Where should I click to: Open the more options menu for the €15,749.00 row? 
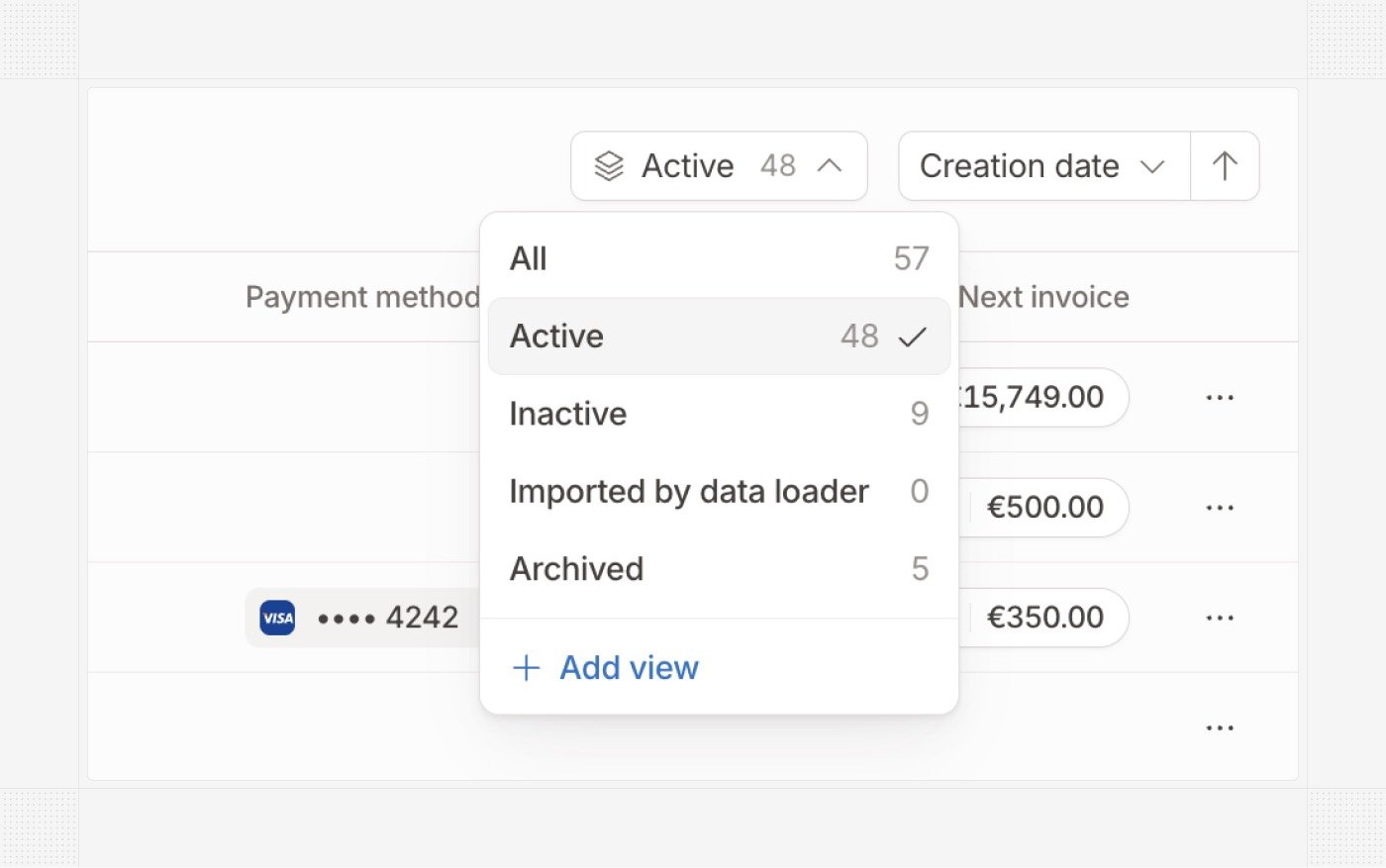[1220, 398]
